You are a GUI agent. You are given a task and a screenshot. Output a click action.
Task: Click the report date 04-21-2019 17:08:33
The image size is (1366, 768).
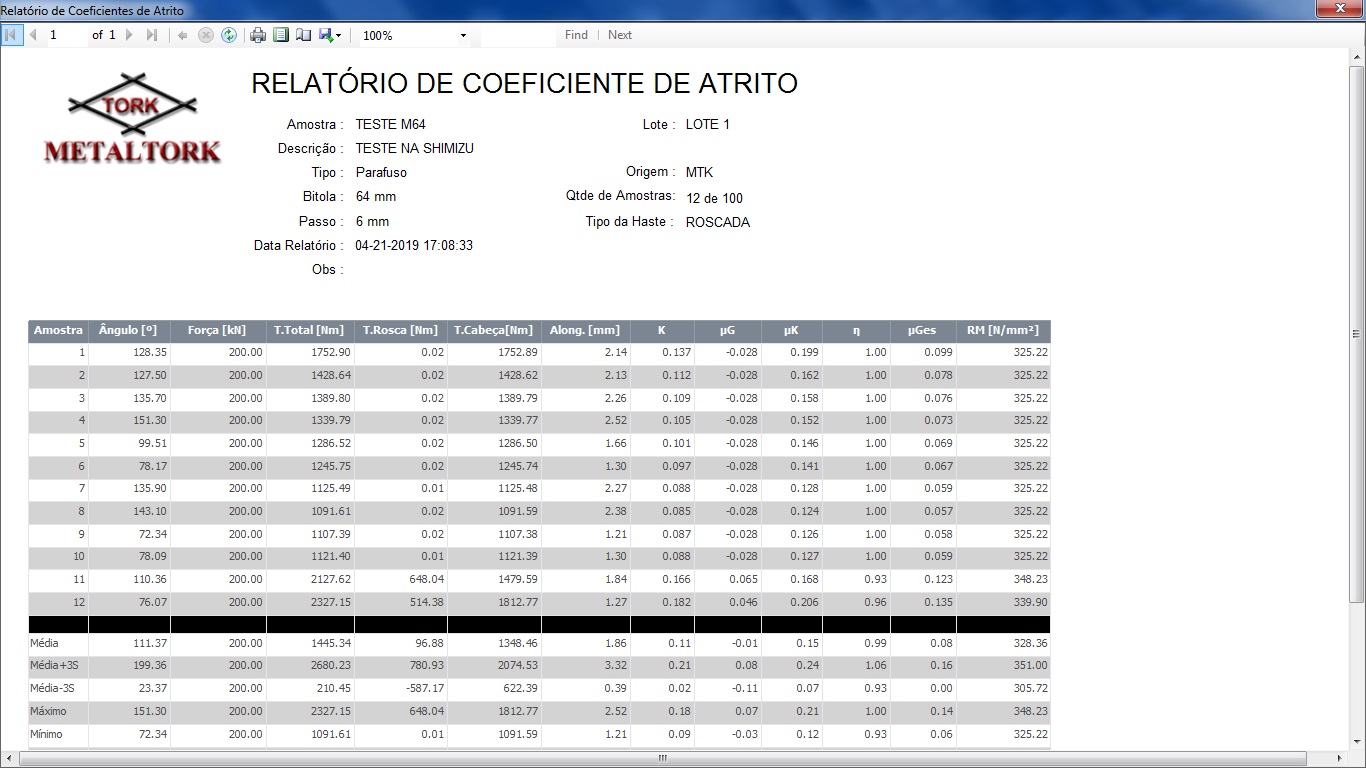pos(414,245)
